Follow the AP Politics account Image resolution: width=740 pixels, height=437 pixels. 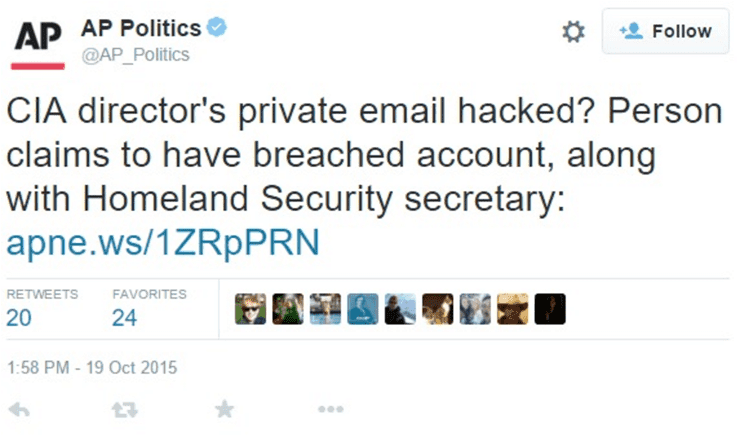[x=664, y=32]
